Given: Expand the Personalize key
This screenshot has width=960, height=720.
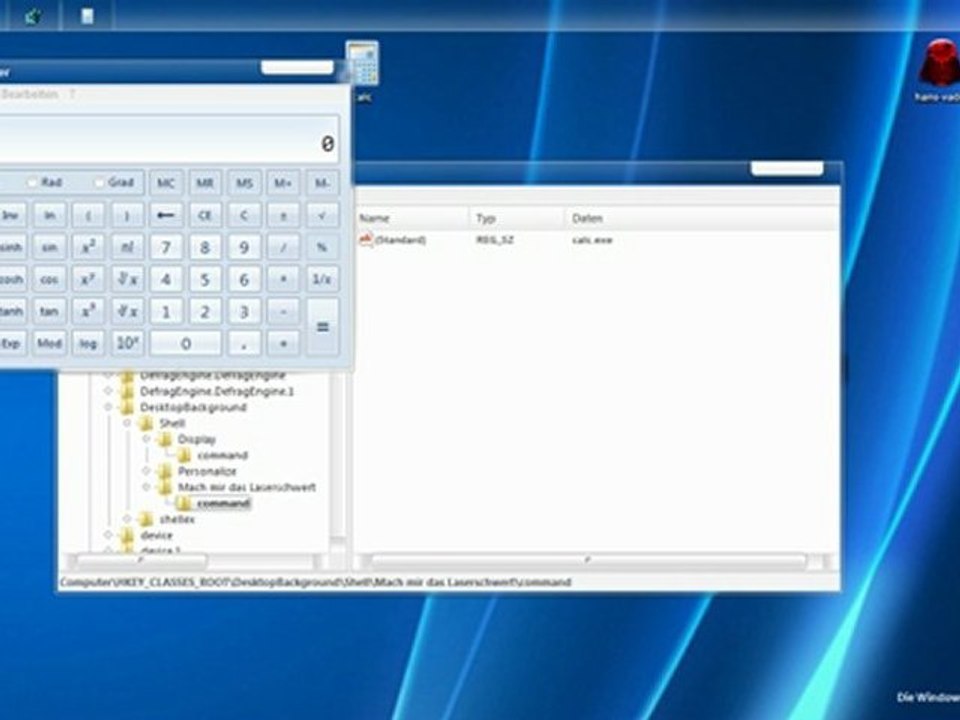Looking at the screenshot, I should (x=146, y=471).
